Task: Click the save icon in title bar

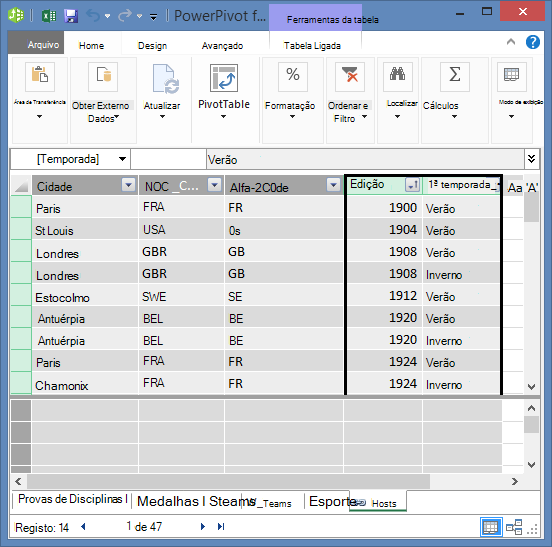Action: (x=71, y=16)
